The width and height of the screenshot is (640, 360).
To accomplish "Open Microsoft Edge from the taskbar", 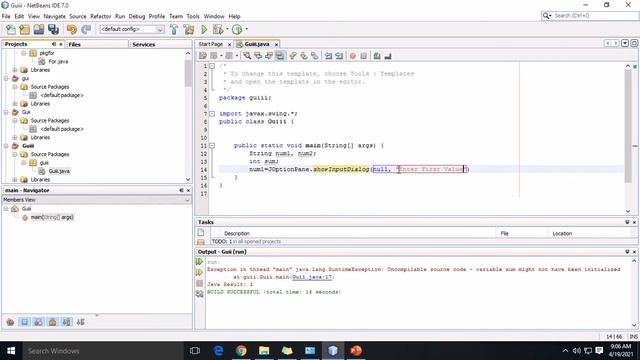I will pyautogui.click(x=218, y=351).
